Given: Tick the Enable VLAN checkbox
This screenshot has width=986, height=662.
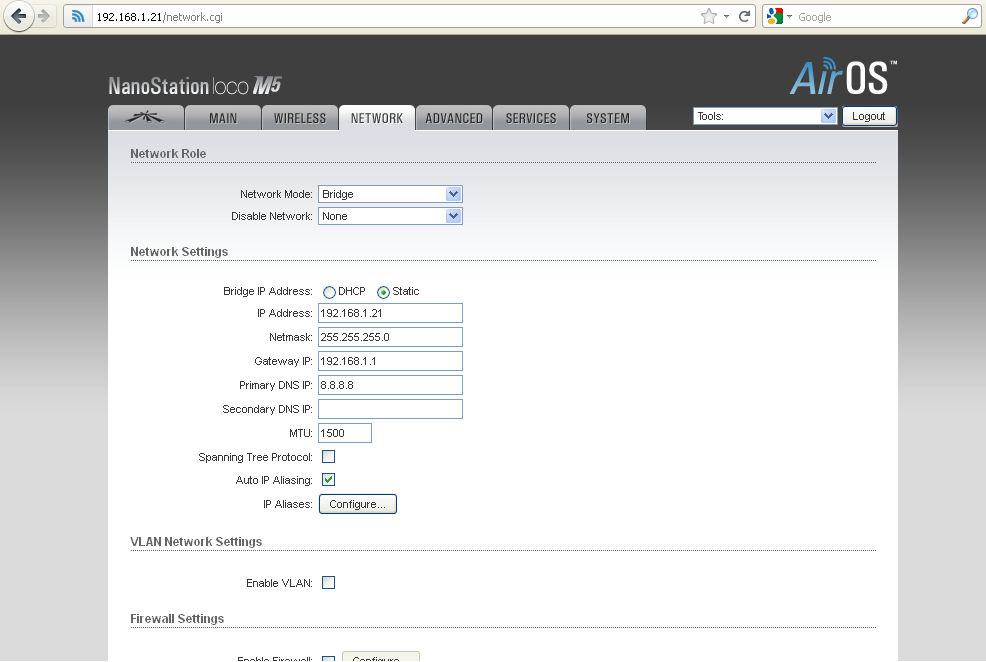Looking at the screenshot, I should tap(328, 583).
